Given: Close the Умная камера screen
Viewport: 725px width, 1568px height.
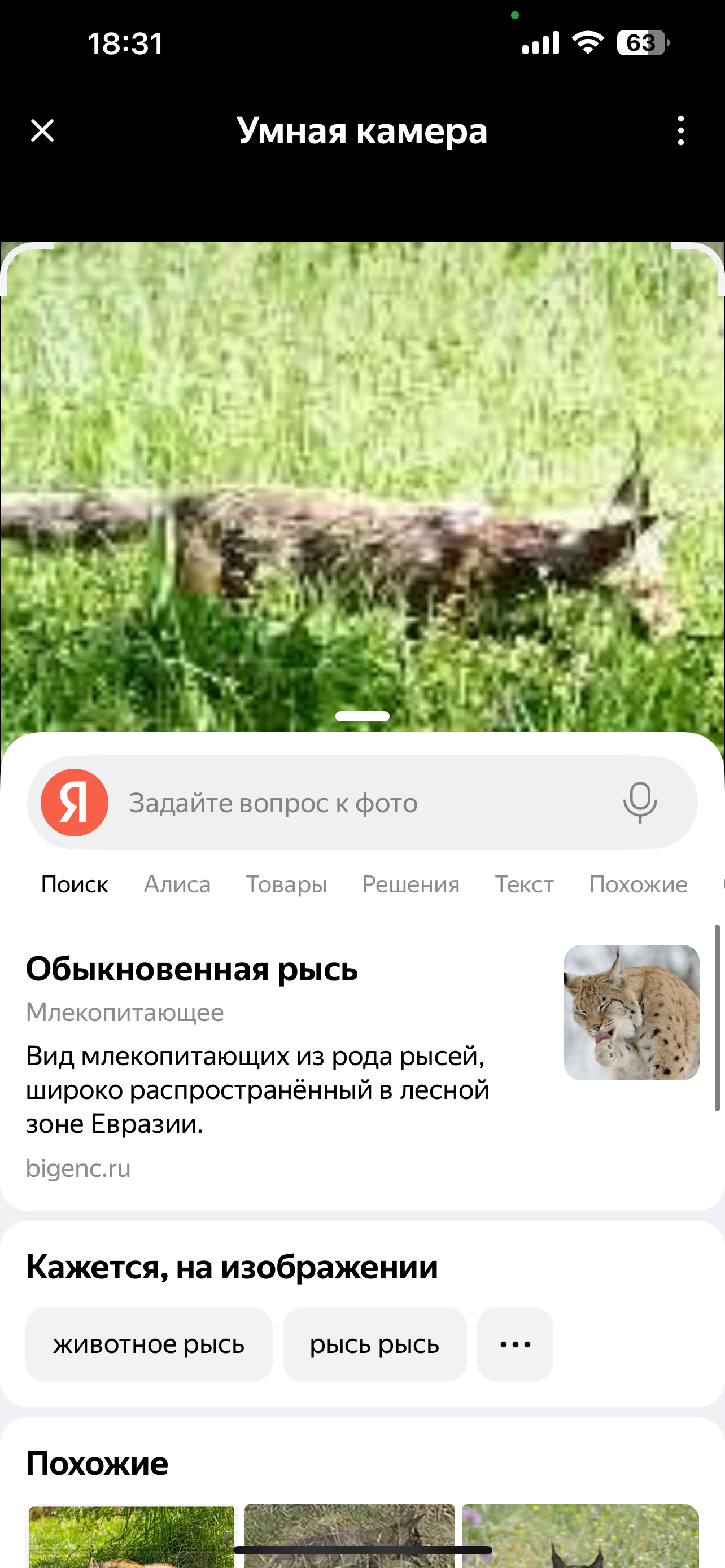Looking at the screenshot, I should (x=42, y=131).
